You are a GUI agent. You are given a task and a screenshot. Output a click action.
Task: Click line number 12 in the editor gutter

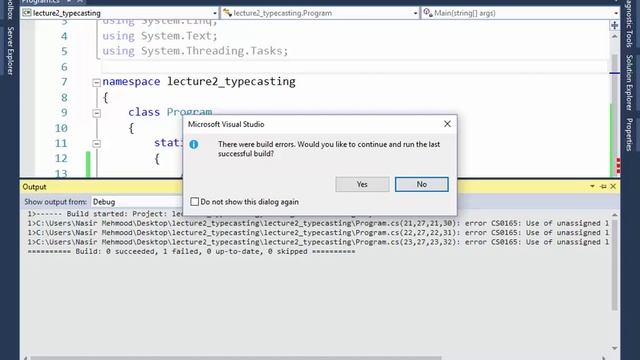click(x=61, y=158)
